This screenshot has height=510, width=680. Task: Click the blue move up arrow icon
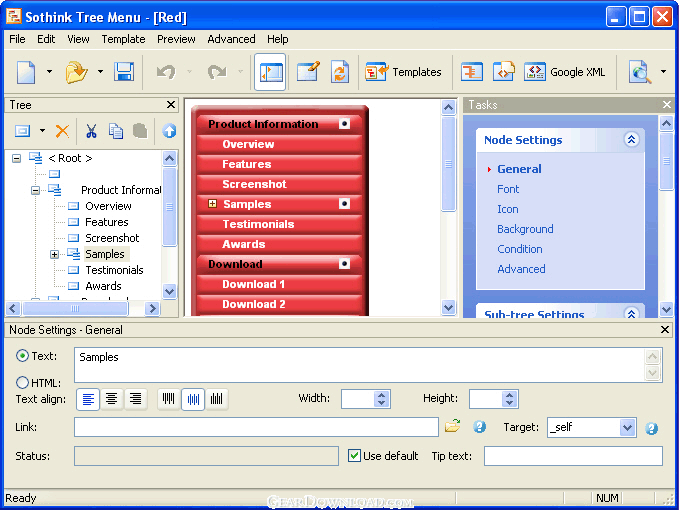(x=169, y=131)
